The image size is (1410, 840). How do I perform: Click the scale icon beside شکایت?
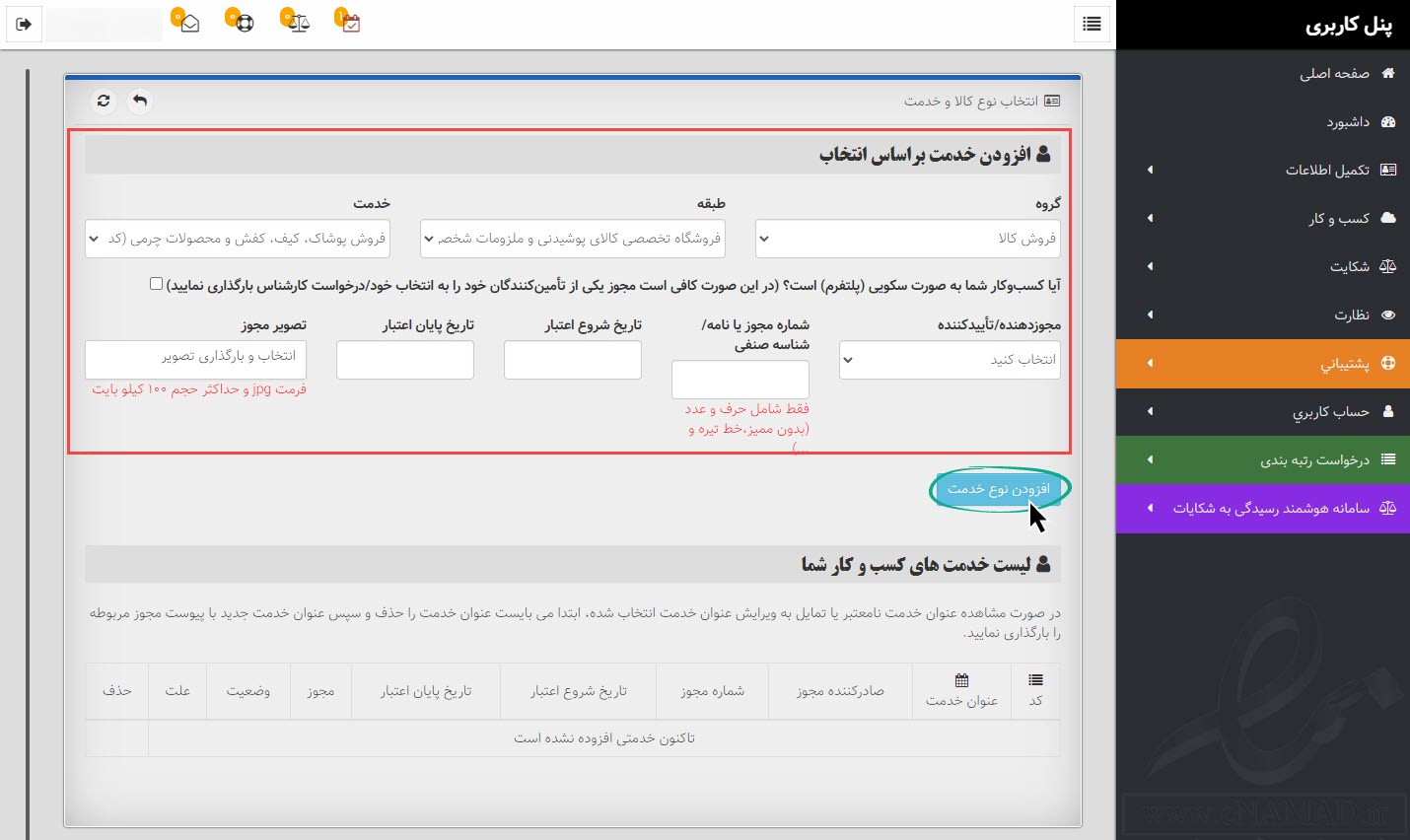coord(1388,266)
